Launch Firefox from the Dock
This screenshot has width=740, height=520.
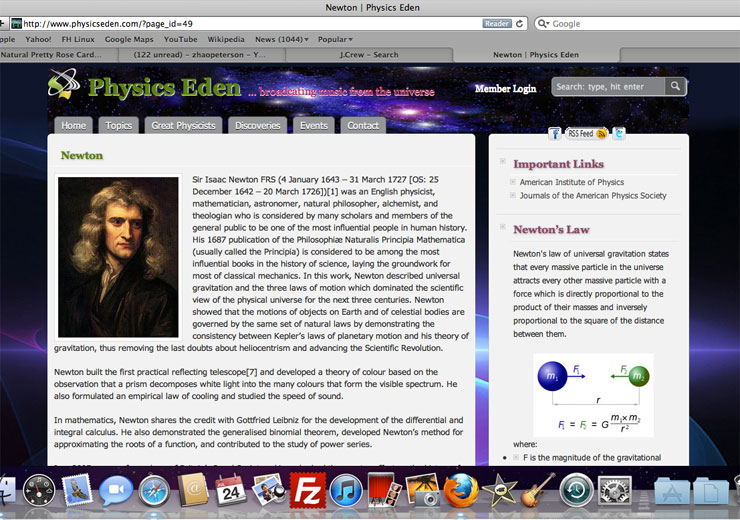(461, 491)
